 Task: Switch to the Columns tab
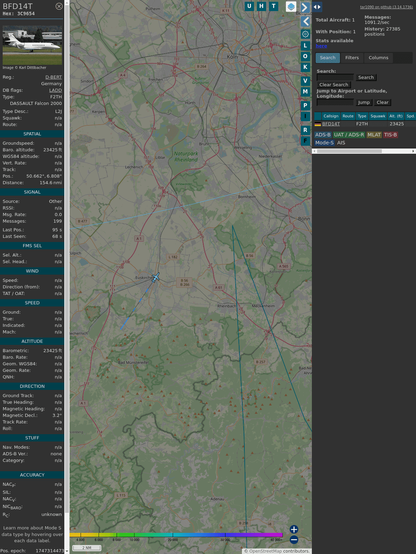(x=378, y=58)
